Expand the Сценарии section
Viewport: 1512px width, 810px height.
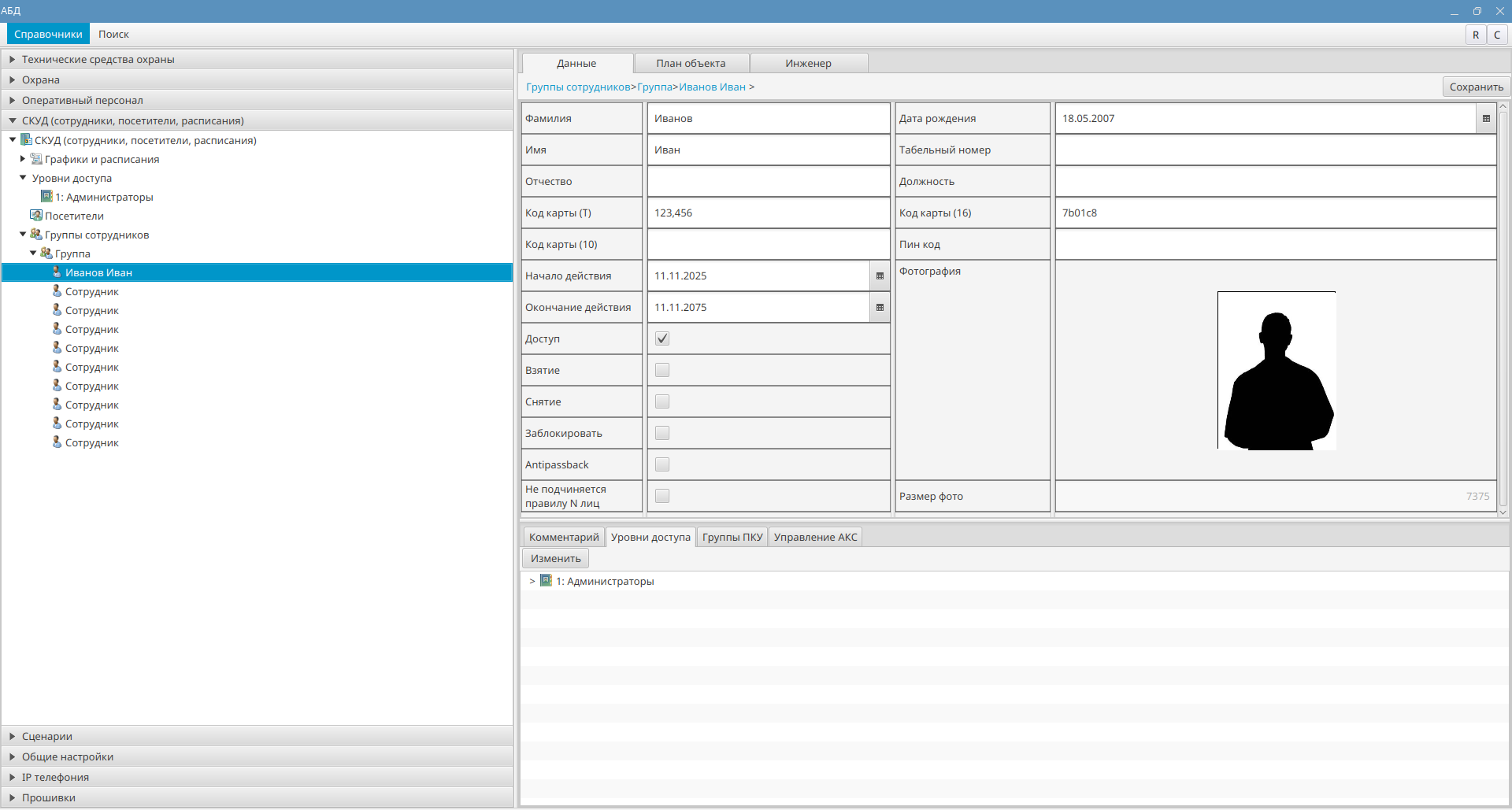click(13, 737)
